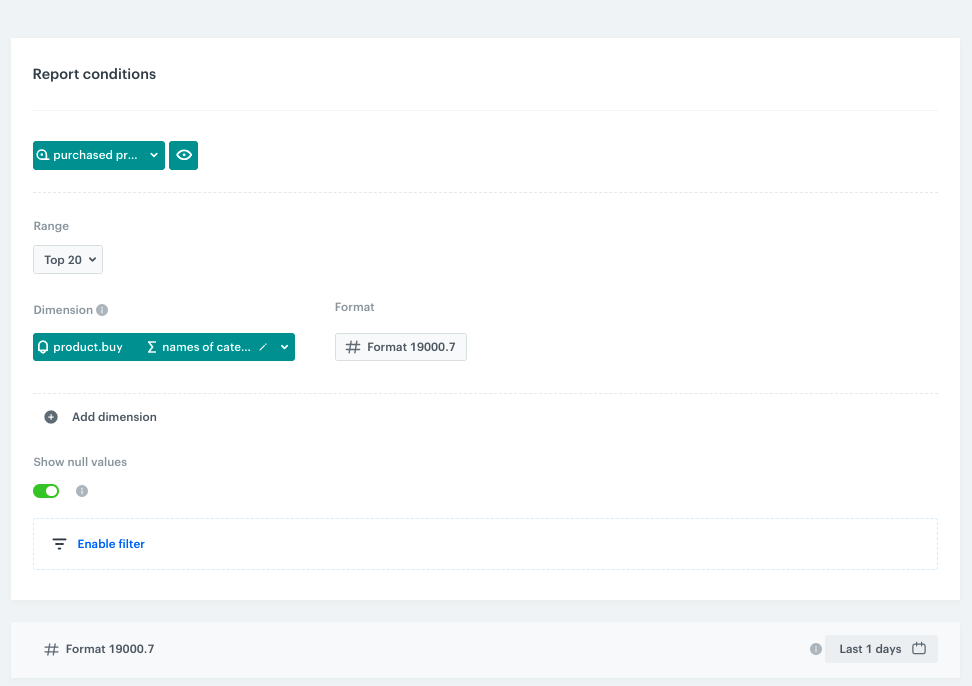Expand the purchased products event dropdown
This screenshot has width=972, height=686.
153,155
